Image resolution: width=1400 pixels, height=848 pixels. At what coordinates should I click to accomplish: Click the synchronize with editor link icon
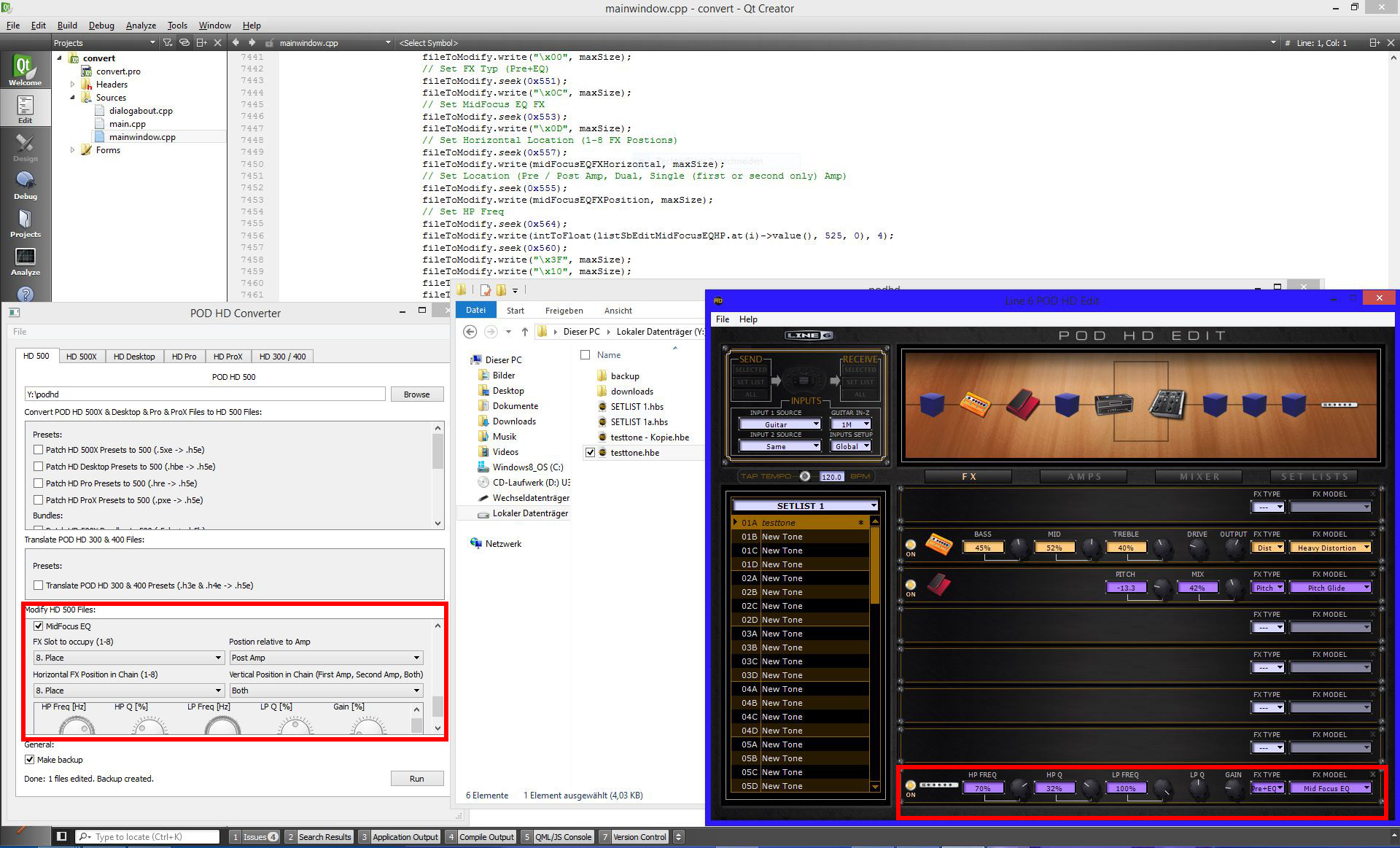(x=184, y=42)
